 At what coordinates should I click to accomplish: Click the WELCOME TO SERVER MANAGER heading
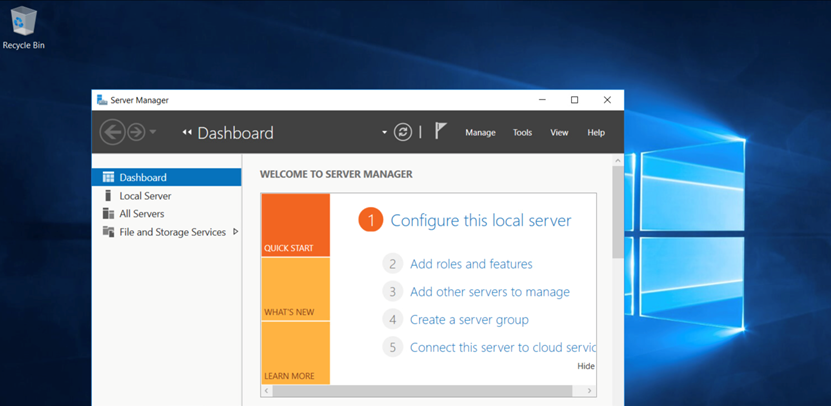pos(336,174)
